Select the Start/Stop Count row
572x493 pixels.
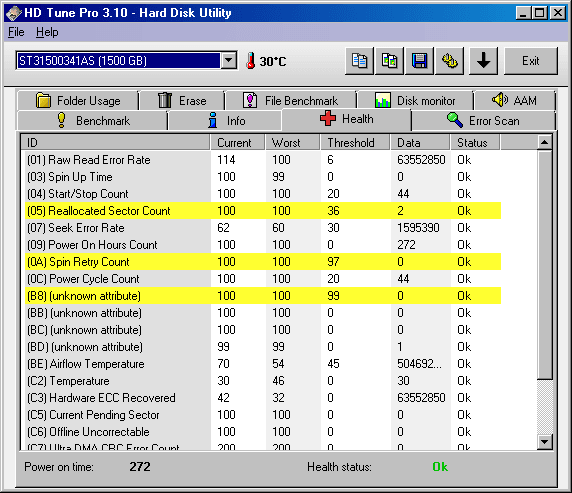tap(263, 194)
